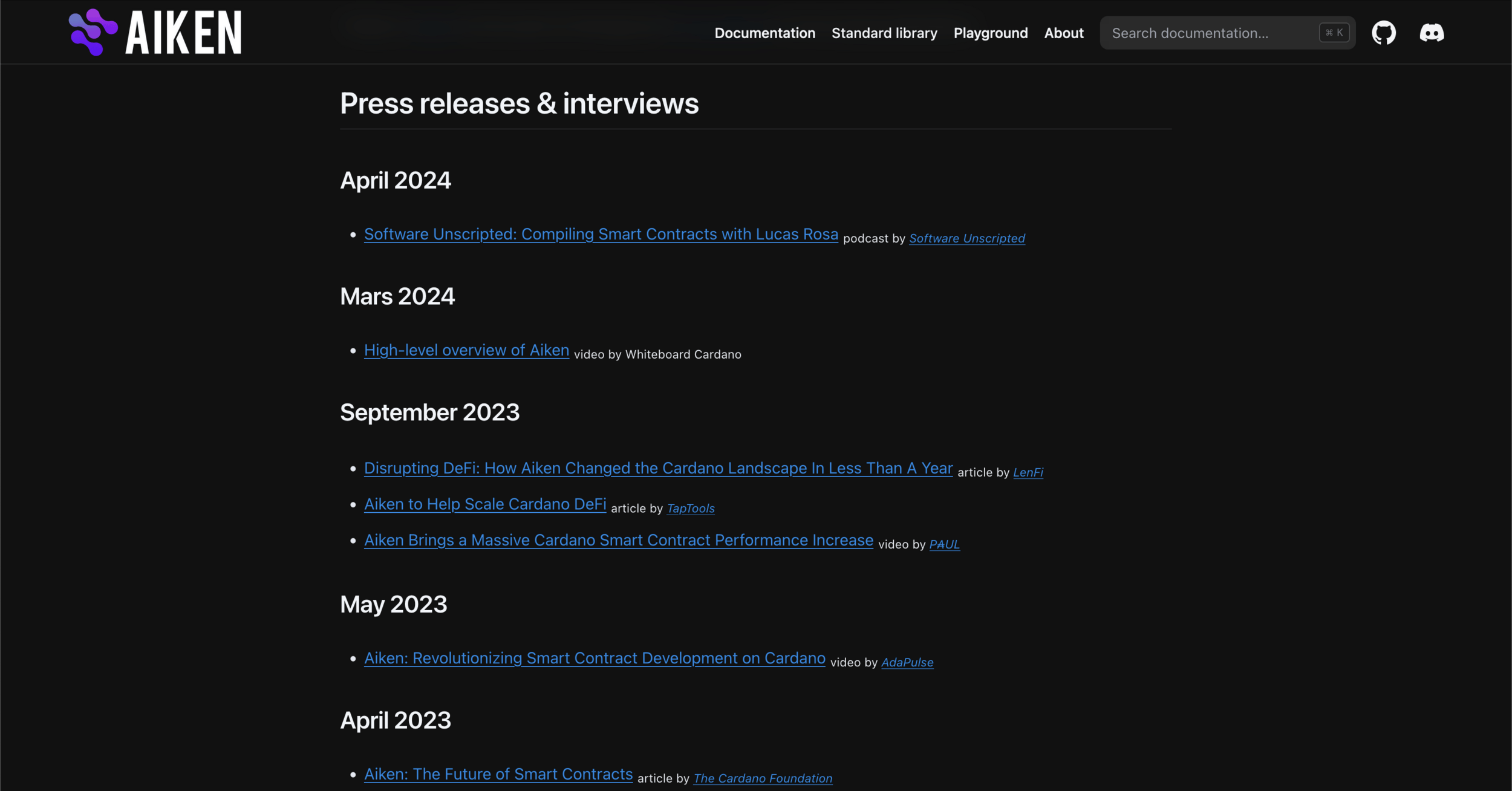Go to Standard library page
The height and width of the screenshot is (791, 1512).
click(x=884, y=33)
